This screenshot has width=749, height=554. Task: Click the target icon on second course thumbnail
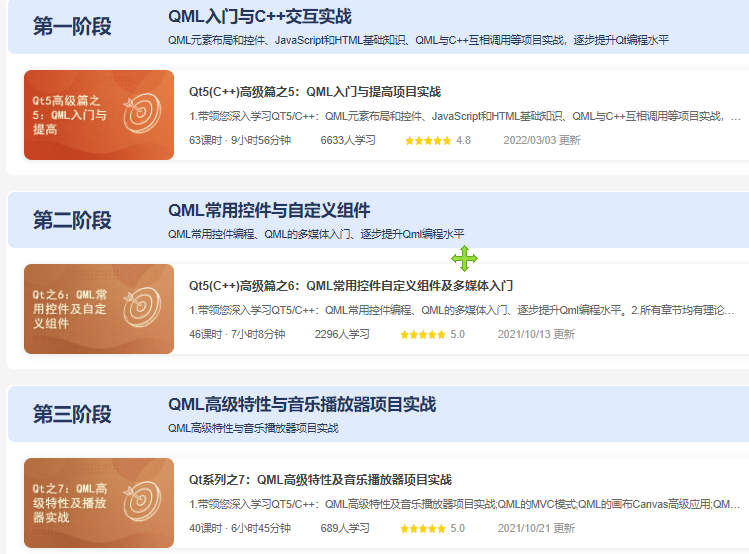139,307
